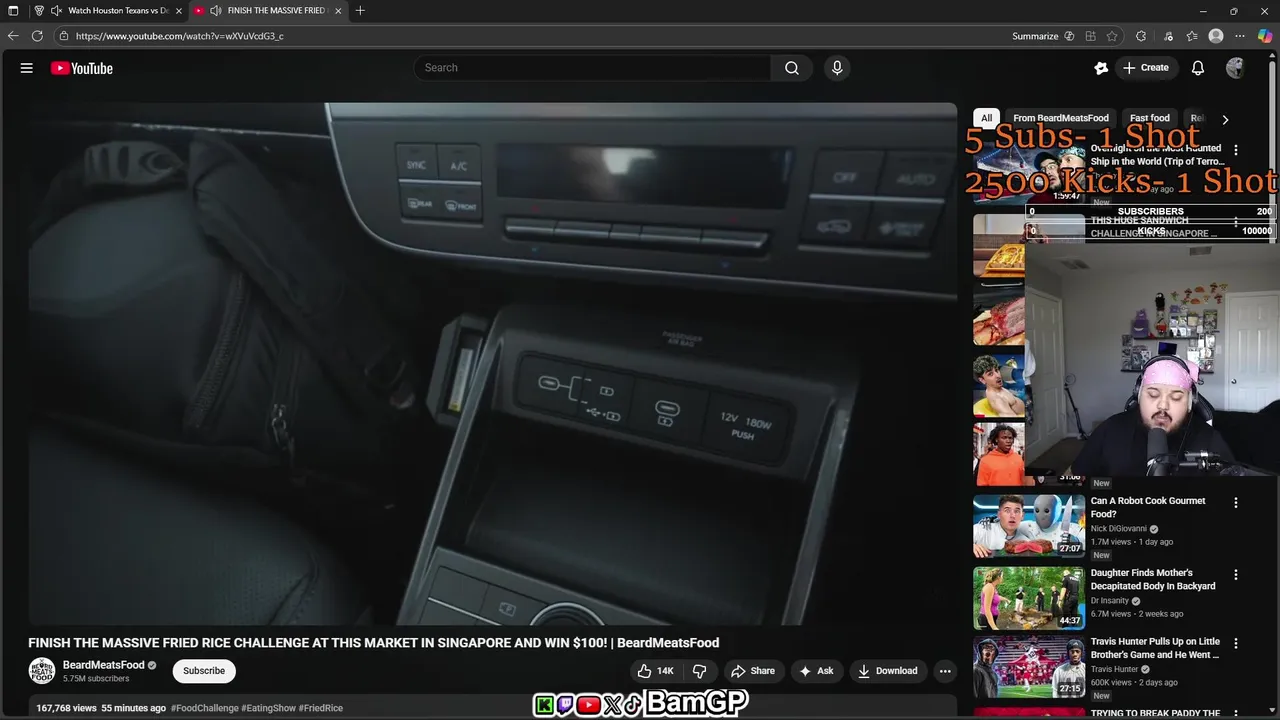Dislike this video
The width and height of the screenshot is (1280, 720).
[x=700, y=671]
